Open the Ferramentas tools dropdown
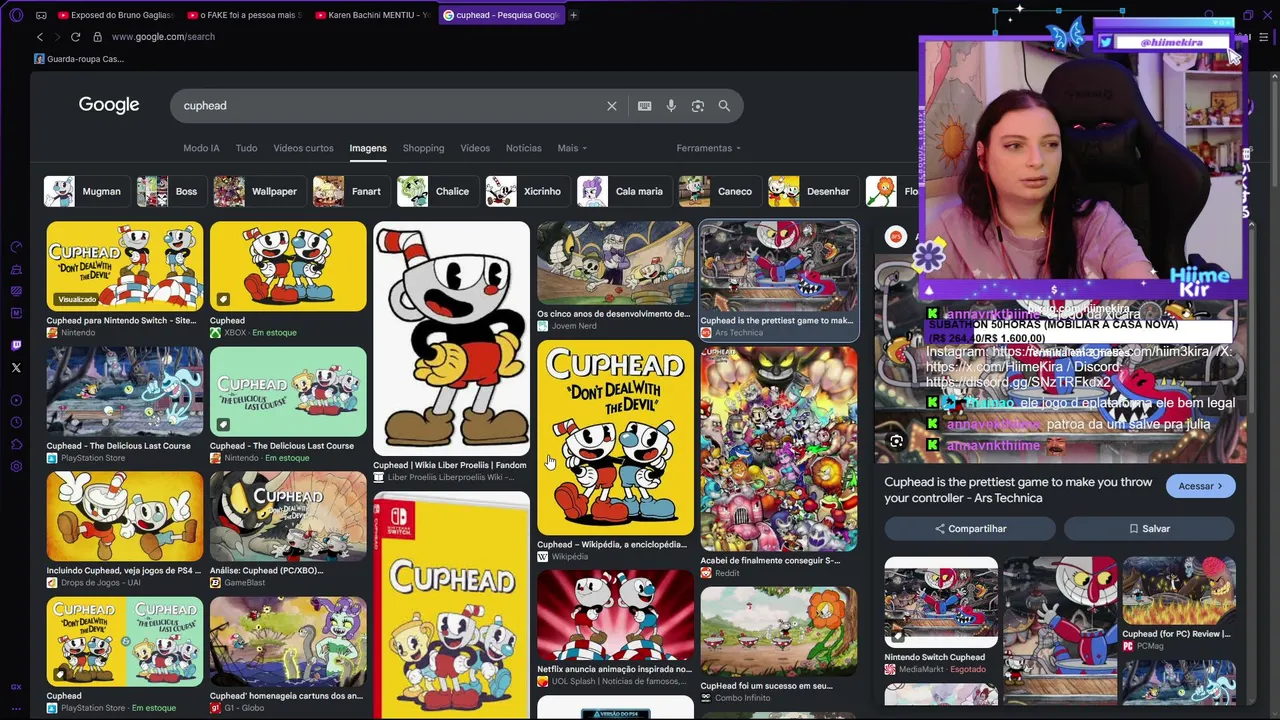This screenshot has width=1280, height=720. tap(709, 148)
